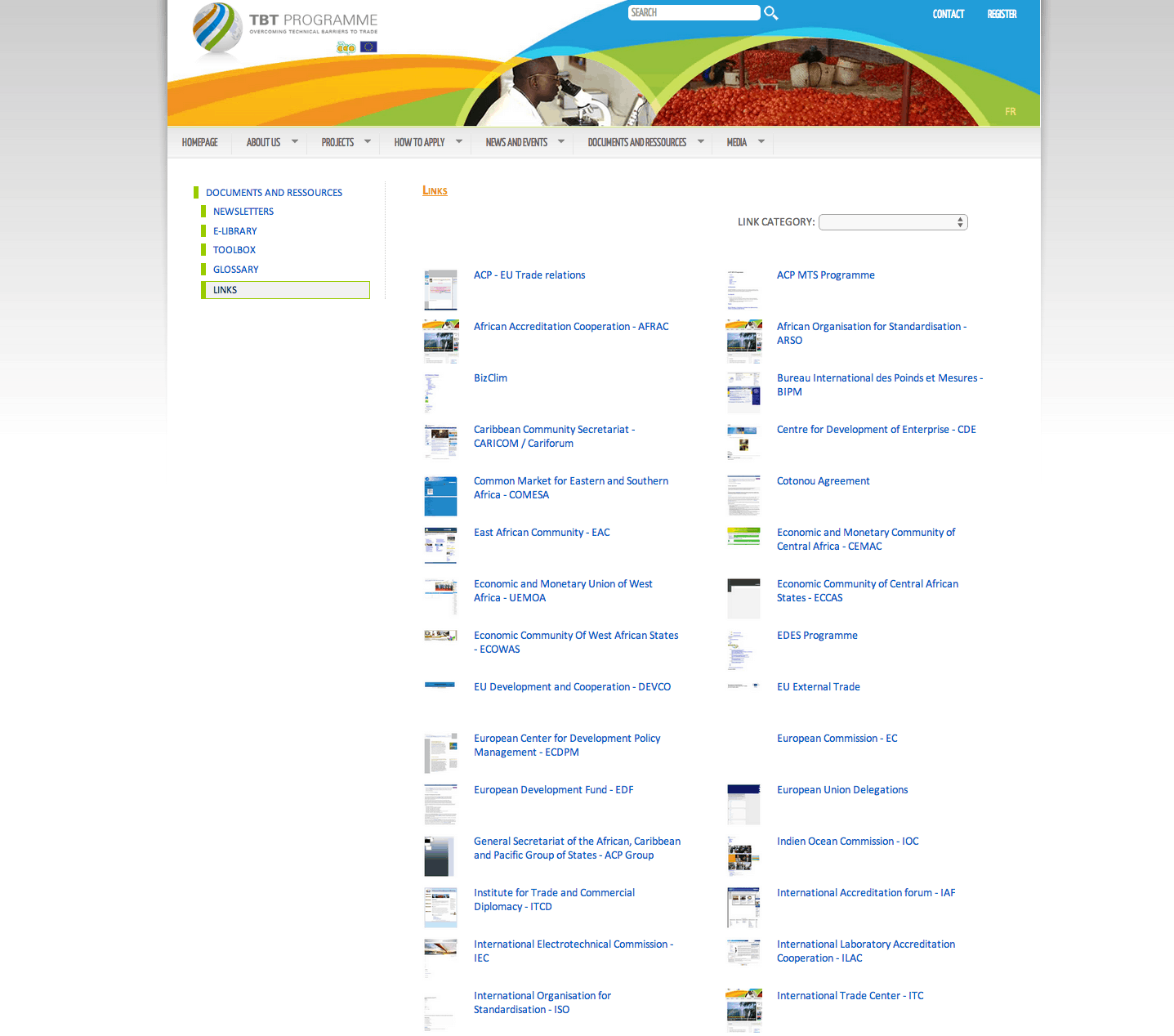Select Documents and Ressources in sidebar
The image size is (1174, 1036).
point(274,193)
